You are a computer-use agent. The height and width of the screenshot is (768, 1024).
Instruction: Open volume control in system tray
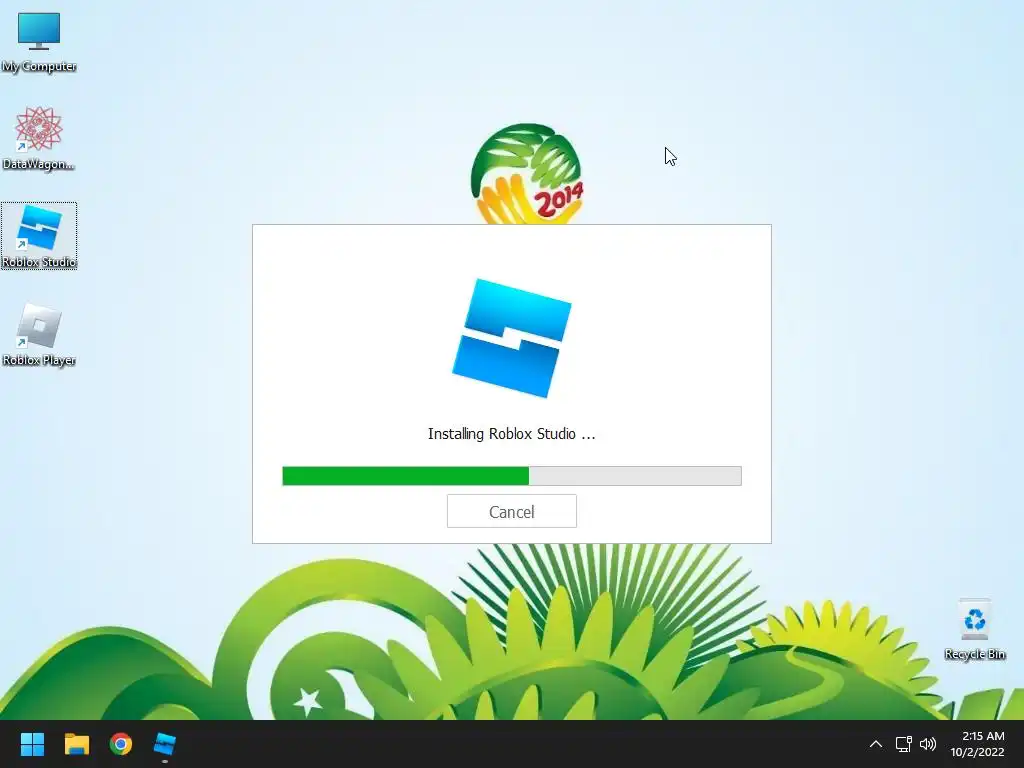pyautogui.click(x=928, y=744)
